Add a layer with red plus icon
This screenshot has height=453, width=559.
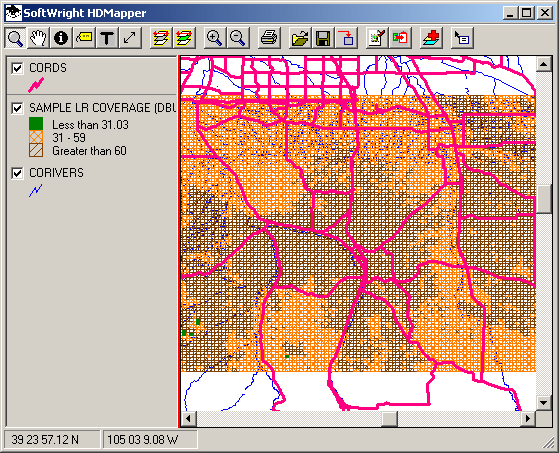click(431, 38)
